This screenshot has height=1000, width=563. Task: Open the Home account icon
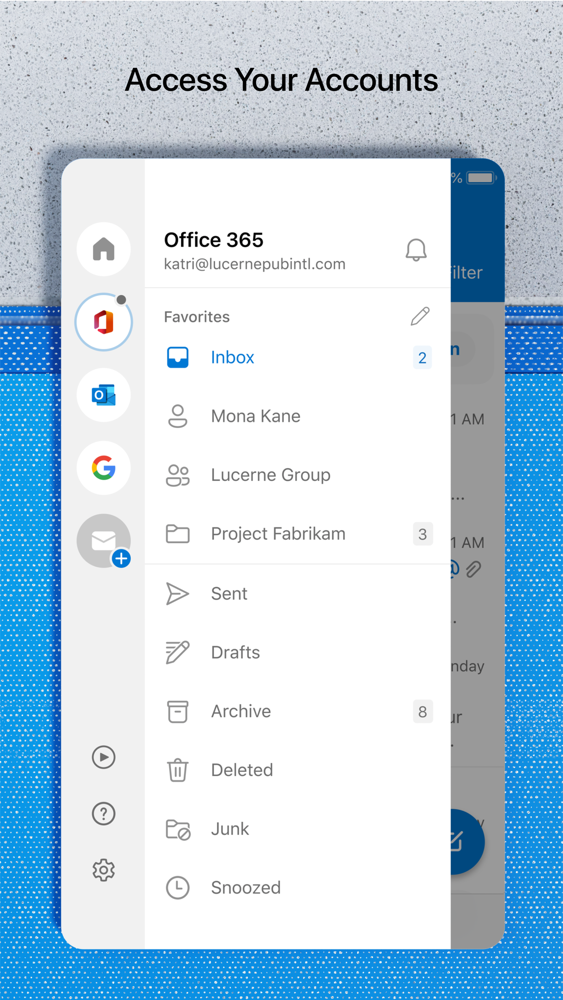tap(103, 249)
